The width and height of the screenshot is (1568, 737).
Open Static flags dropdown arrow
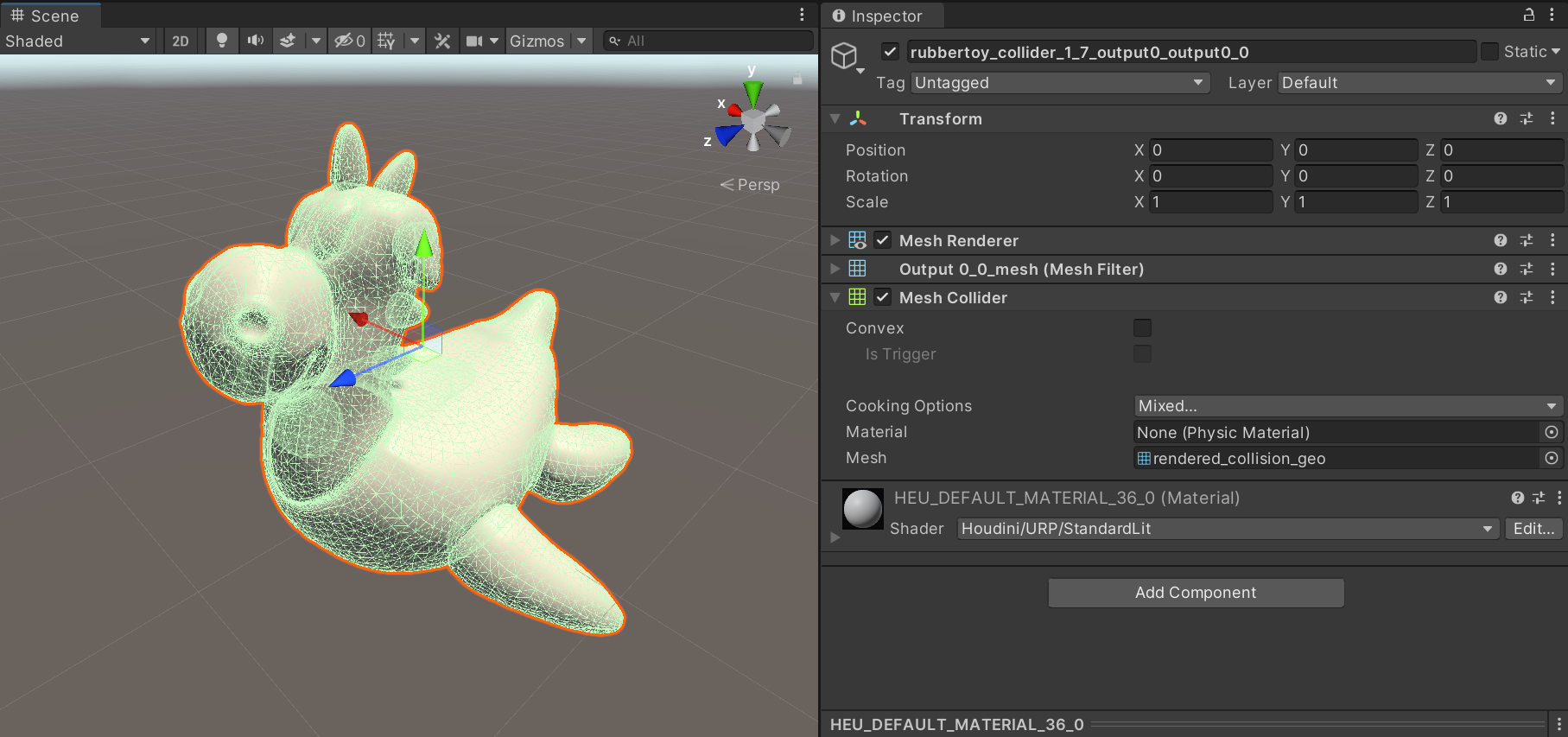1556,52
